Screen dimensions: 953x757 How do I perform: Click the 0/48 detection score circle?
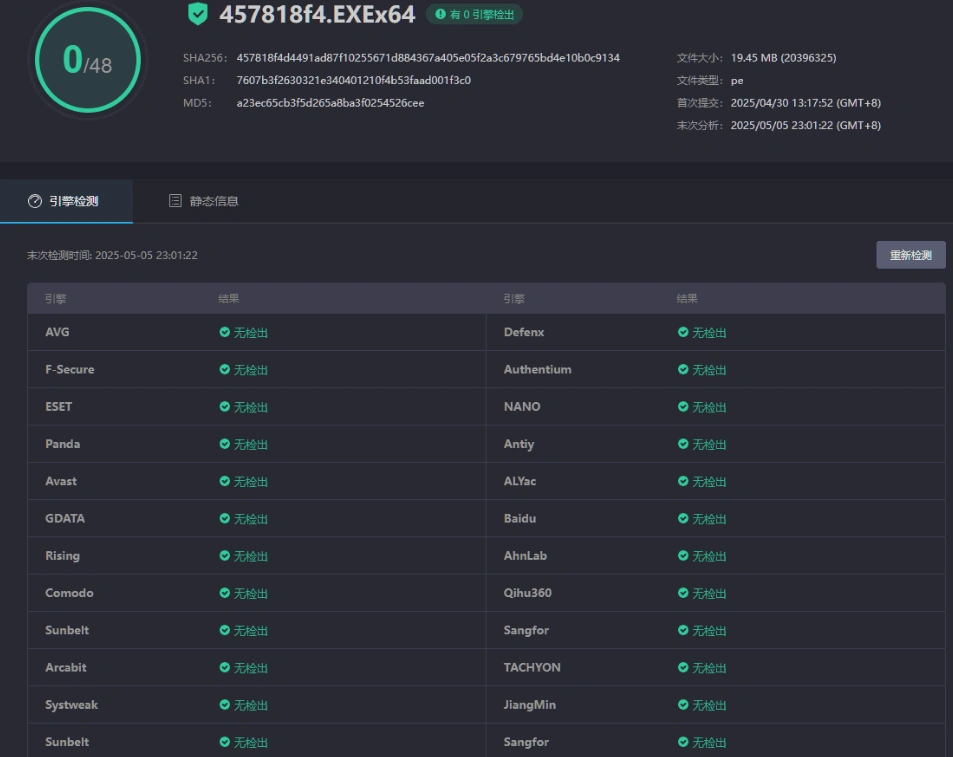click(87, 61)
